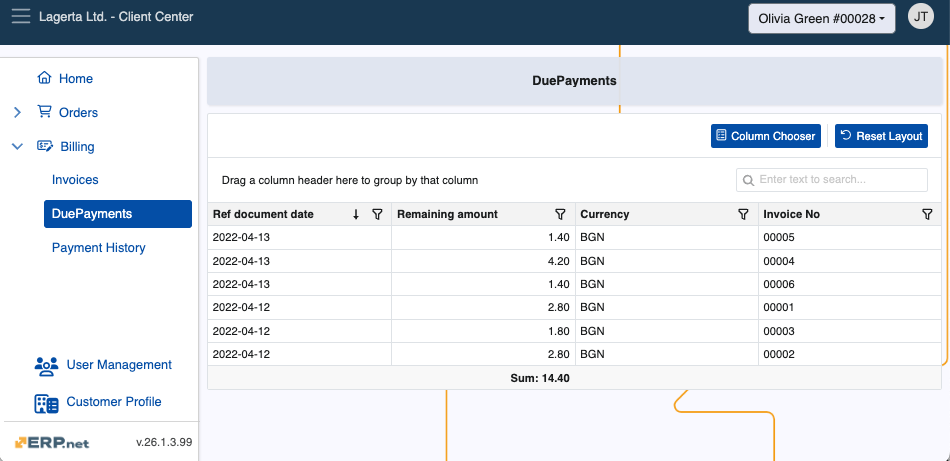
Task: Open User Management page
Action: 118,365
